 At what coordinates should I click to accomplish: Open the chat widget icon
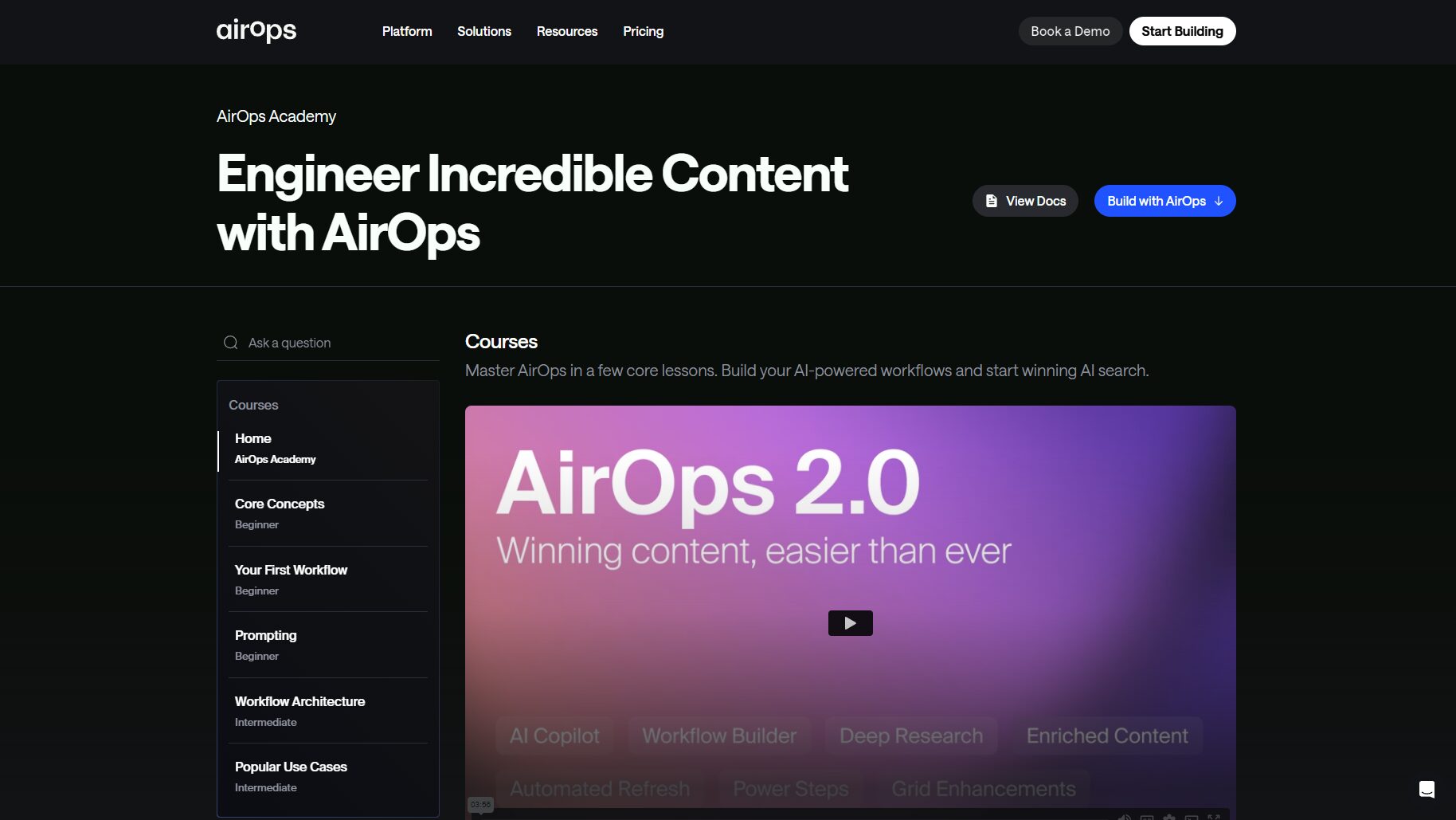(1427, 789)
